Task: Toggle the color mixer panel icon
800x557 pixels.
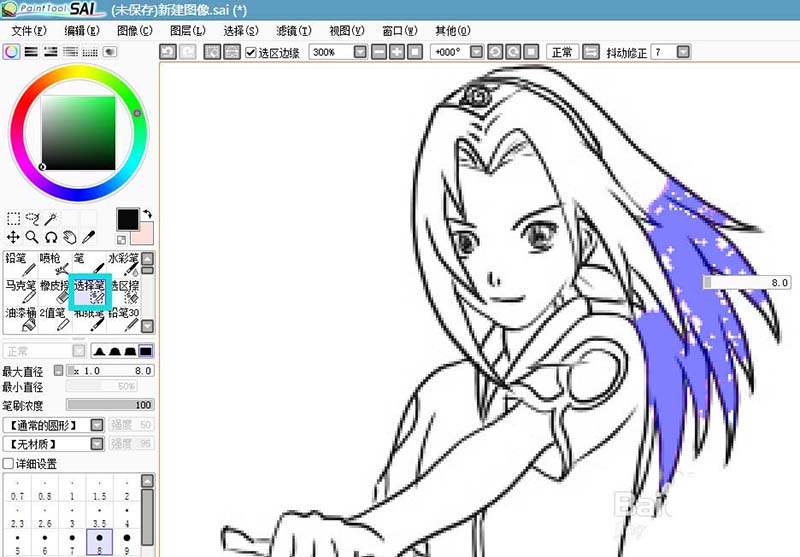Action: [x=70, y=52]
